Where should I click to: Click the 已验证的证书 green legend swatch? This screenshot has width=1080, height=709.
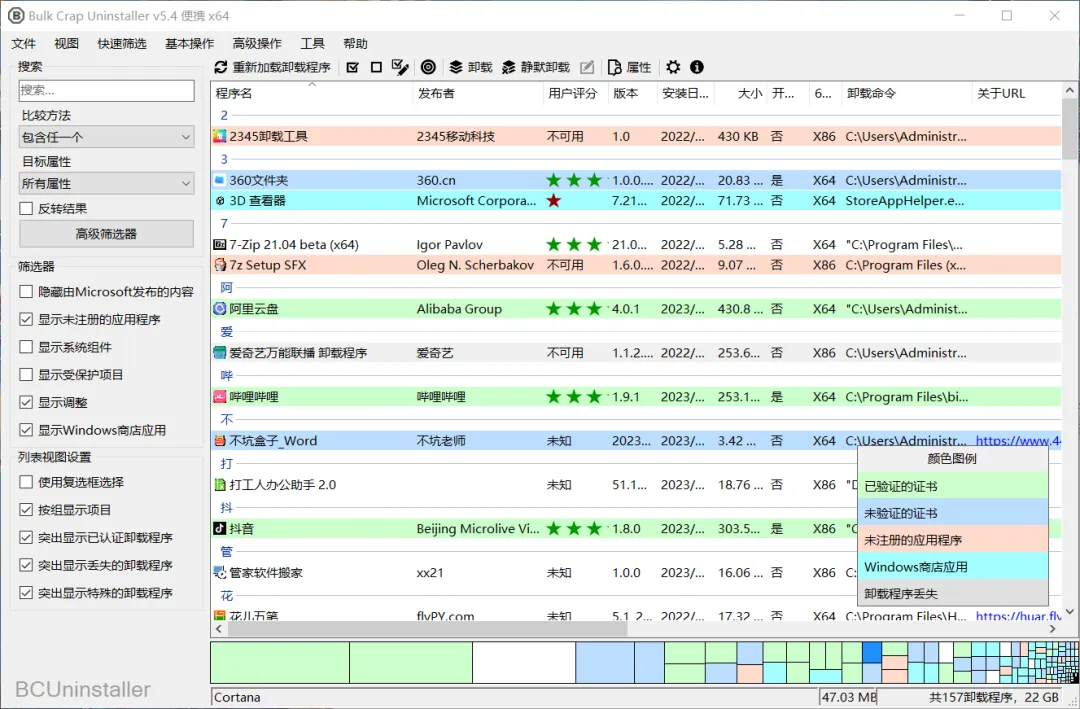953,486
